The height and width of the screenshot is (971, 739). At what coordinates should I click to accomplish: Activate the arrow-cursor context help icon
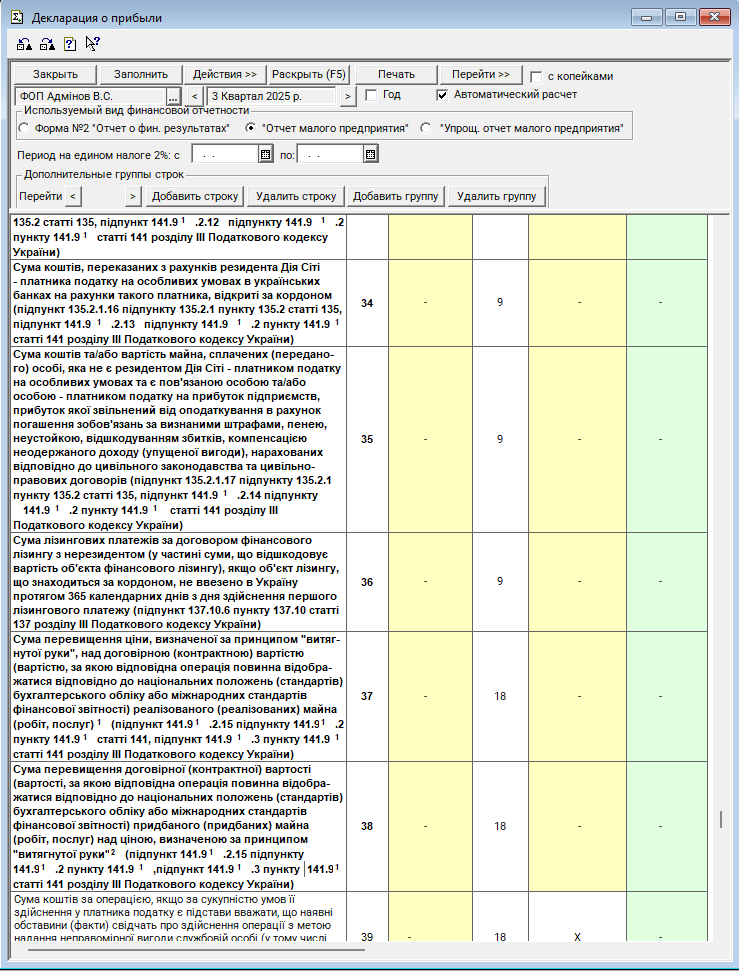[92, 43]
